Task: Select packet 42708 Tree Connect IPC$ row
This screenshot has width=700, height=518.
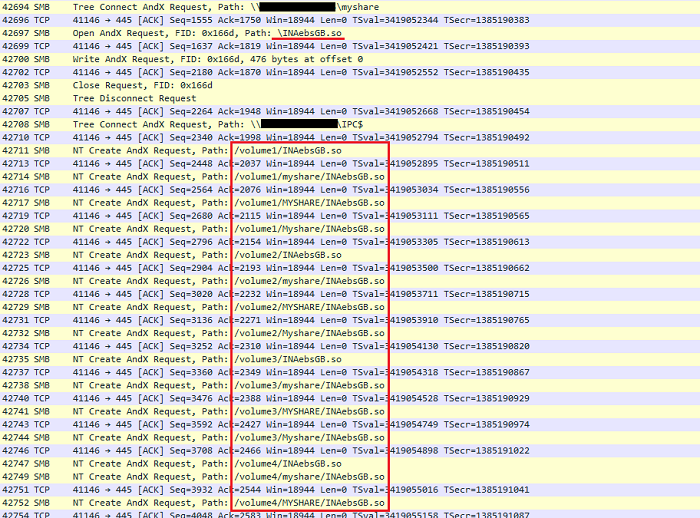Action: [350, 125]
